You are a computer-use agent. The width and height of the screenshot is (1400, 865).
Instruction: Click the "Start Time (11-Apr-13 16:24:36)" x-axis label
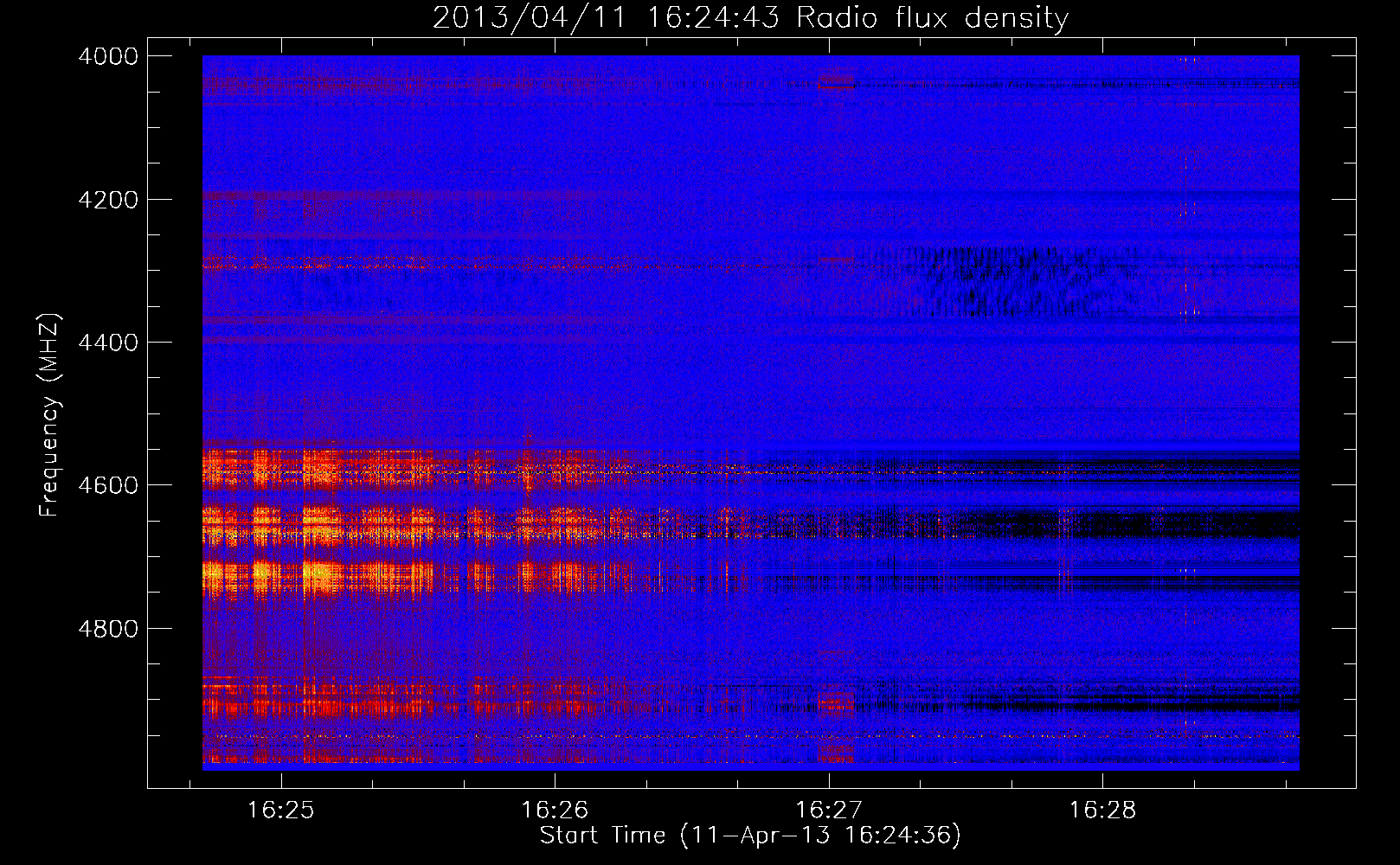[750, 836]
